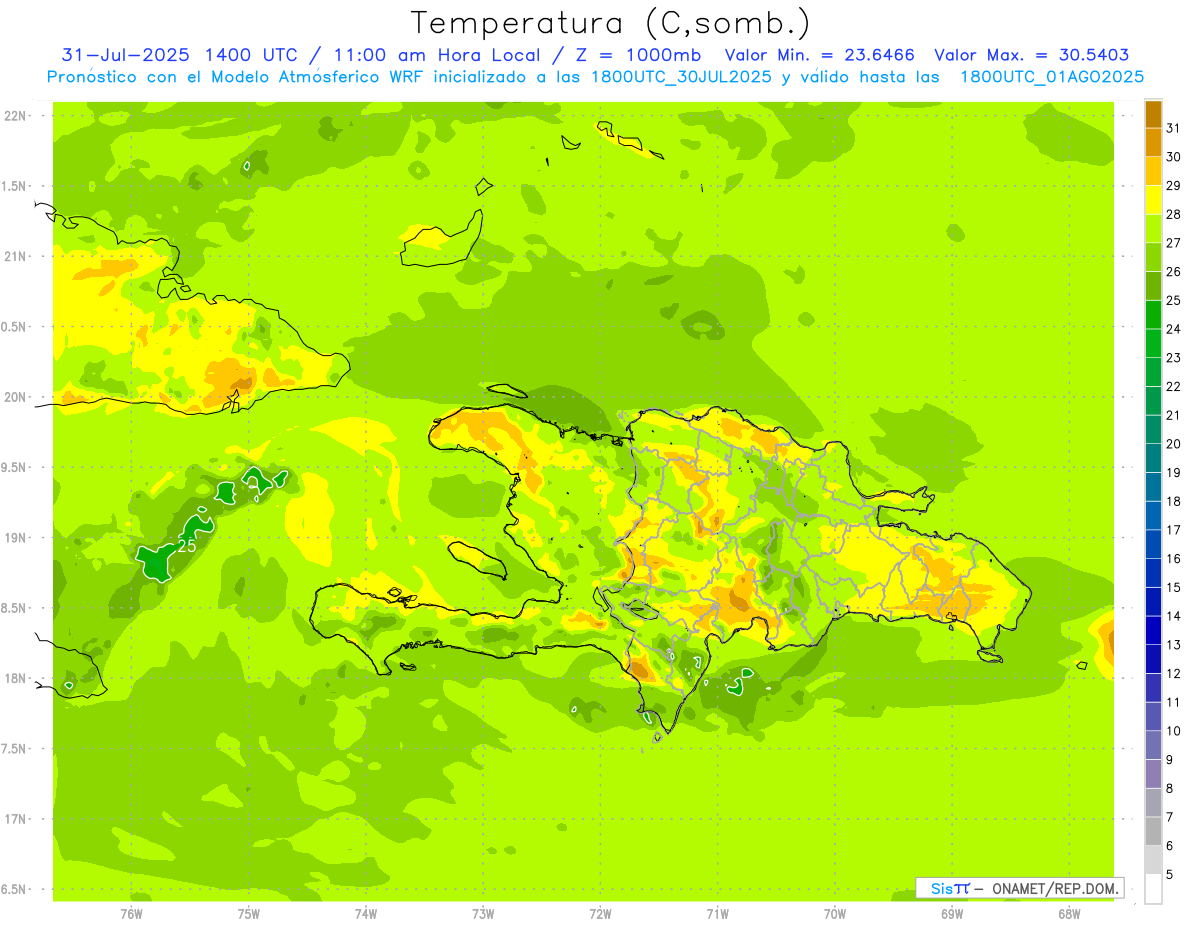This screenshot has width=1200, height=927.
Task: Click the "10" colorbar scale label
Action: pyautogui.click(x=1174, y=731)
